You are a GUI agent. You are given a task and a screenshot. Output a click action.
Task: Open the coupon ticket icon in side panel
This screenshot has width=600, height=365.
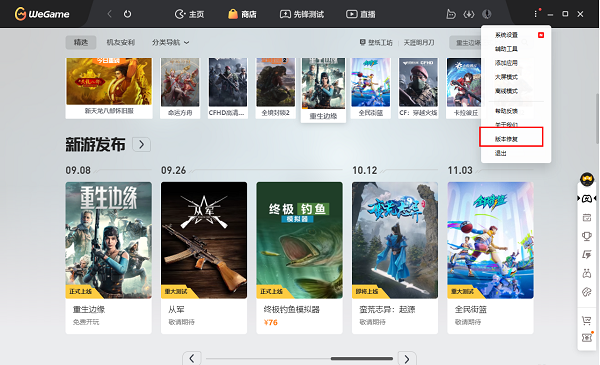point(587,337)
